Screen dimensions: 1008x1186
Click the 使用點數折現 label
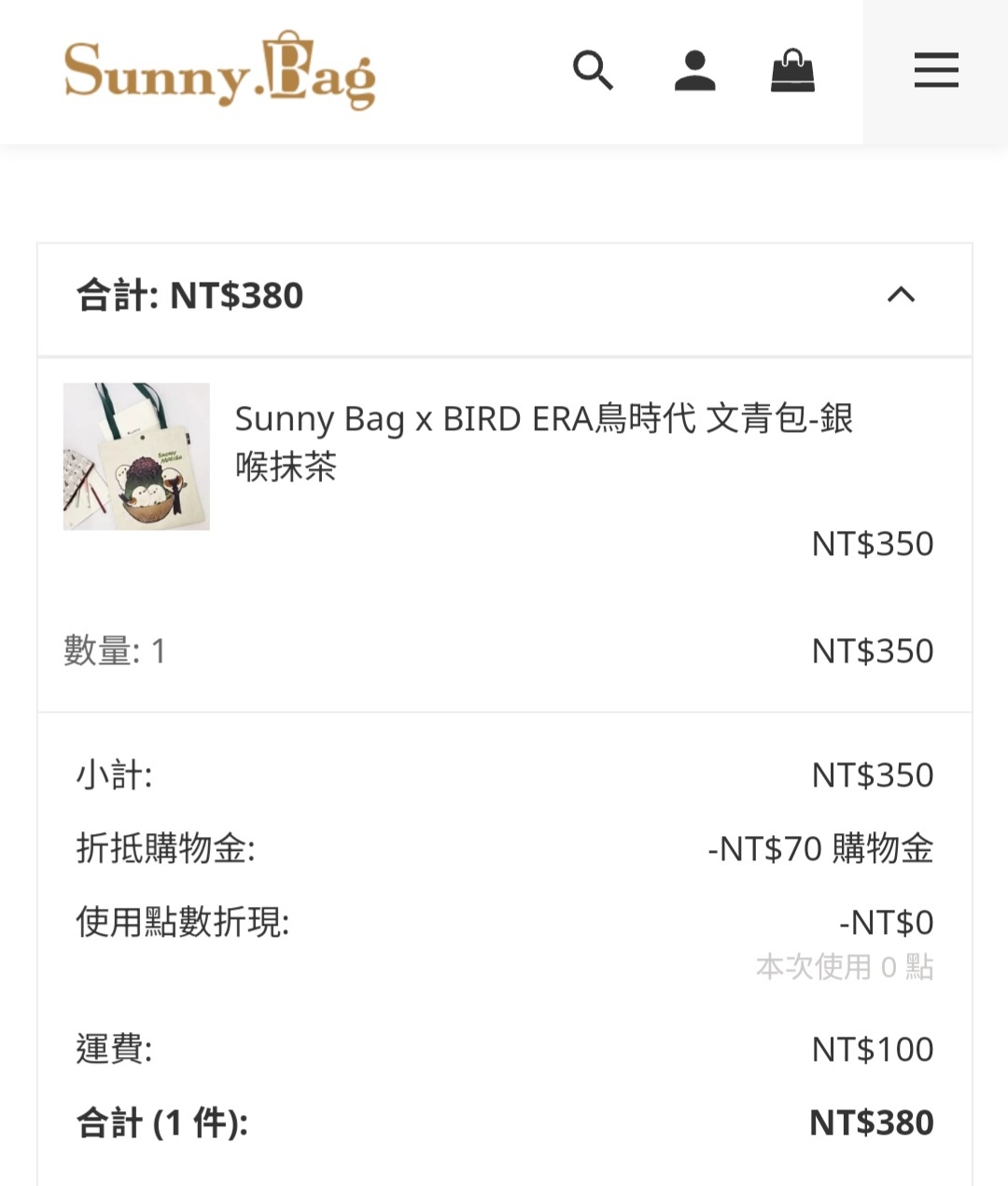coord(183,922)
